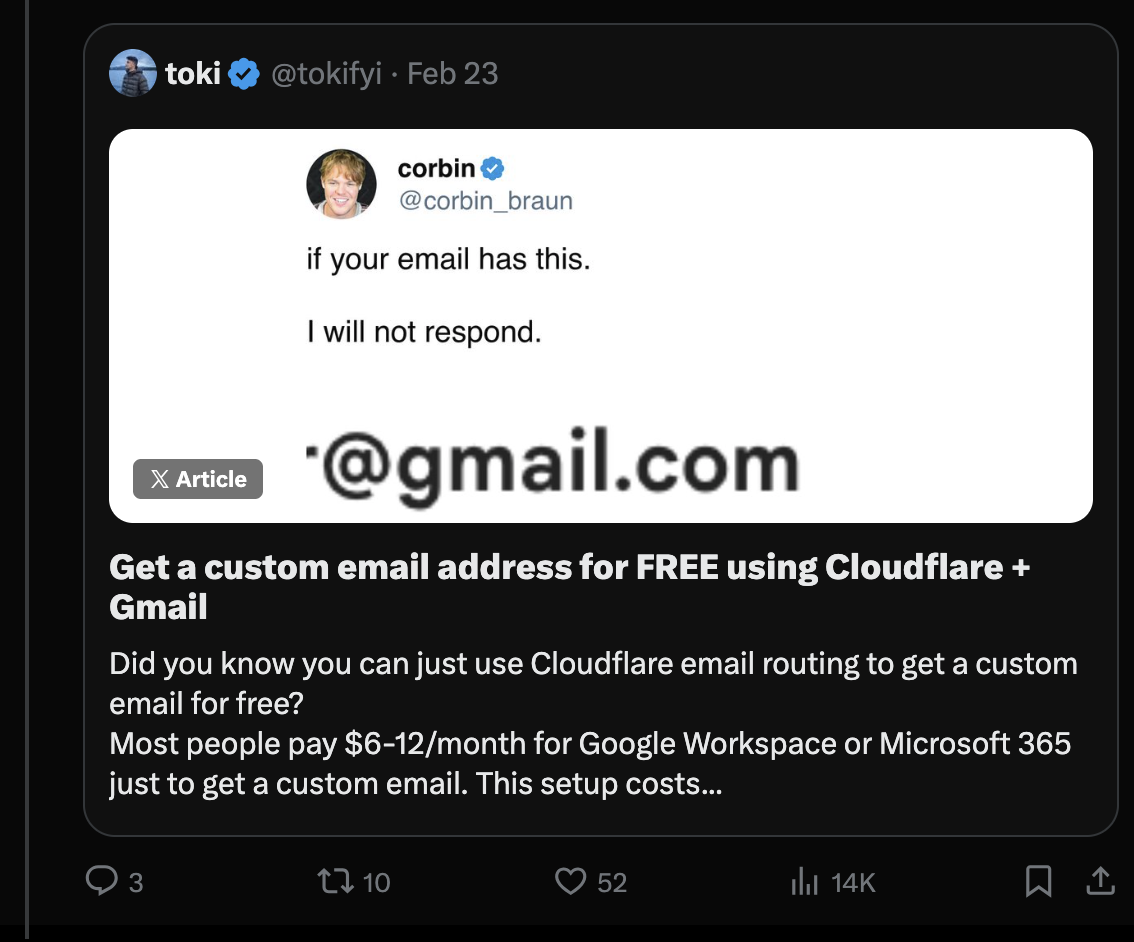Click toki's blue verified badge
The width and height of the screenshot is (1134, 942).
245,74
